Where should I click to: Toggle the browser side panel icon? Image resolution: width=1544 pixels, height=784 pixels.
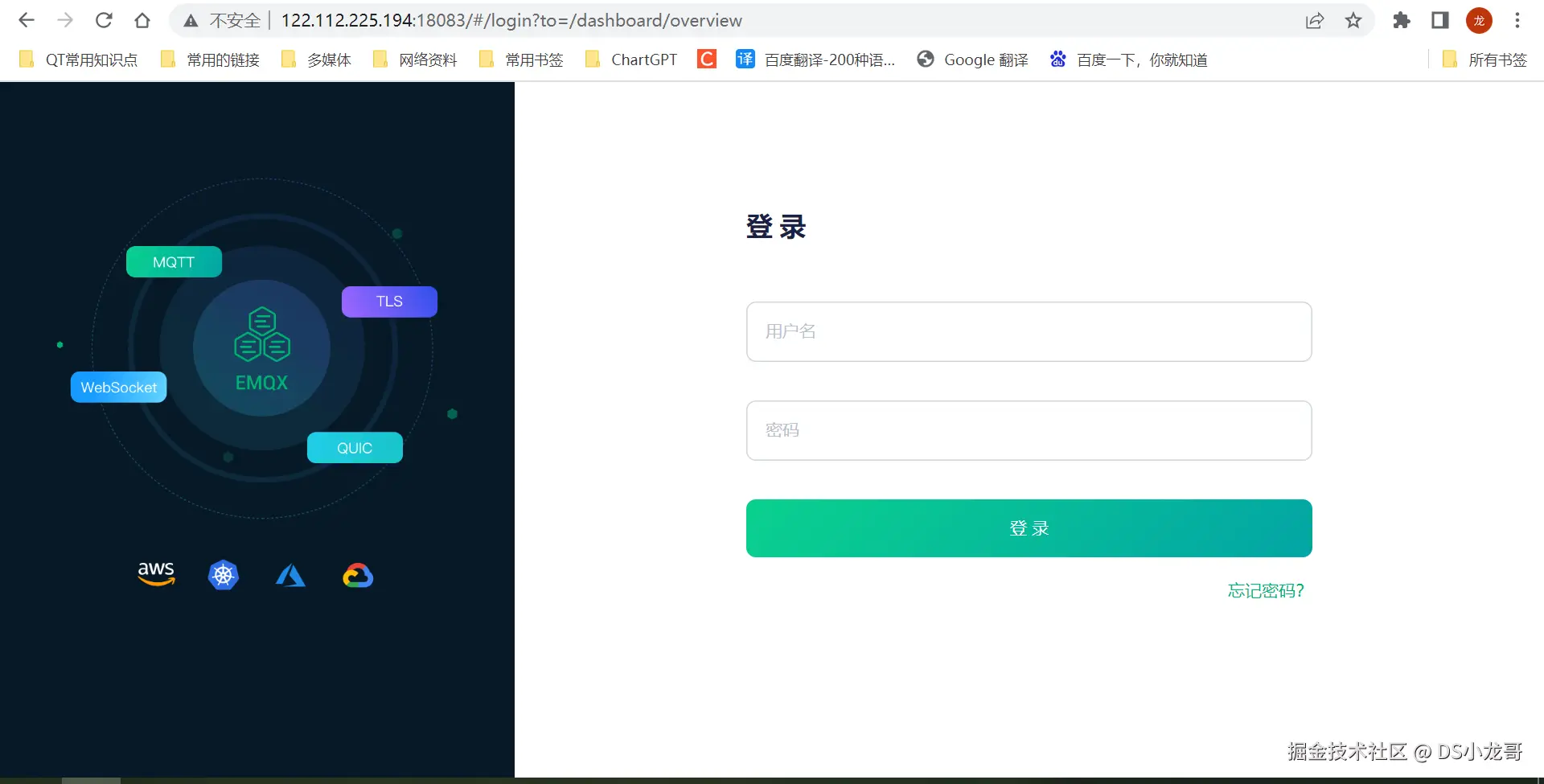tap(1440, 20)
